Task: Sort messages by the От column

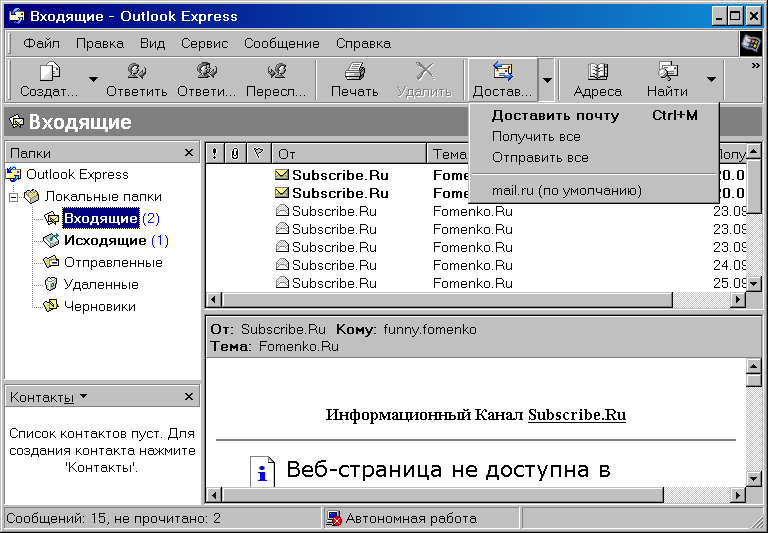Action: [349, 154]
